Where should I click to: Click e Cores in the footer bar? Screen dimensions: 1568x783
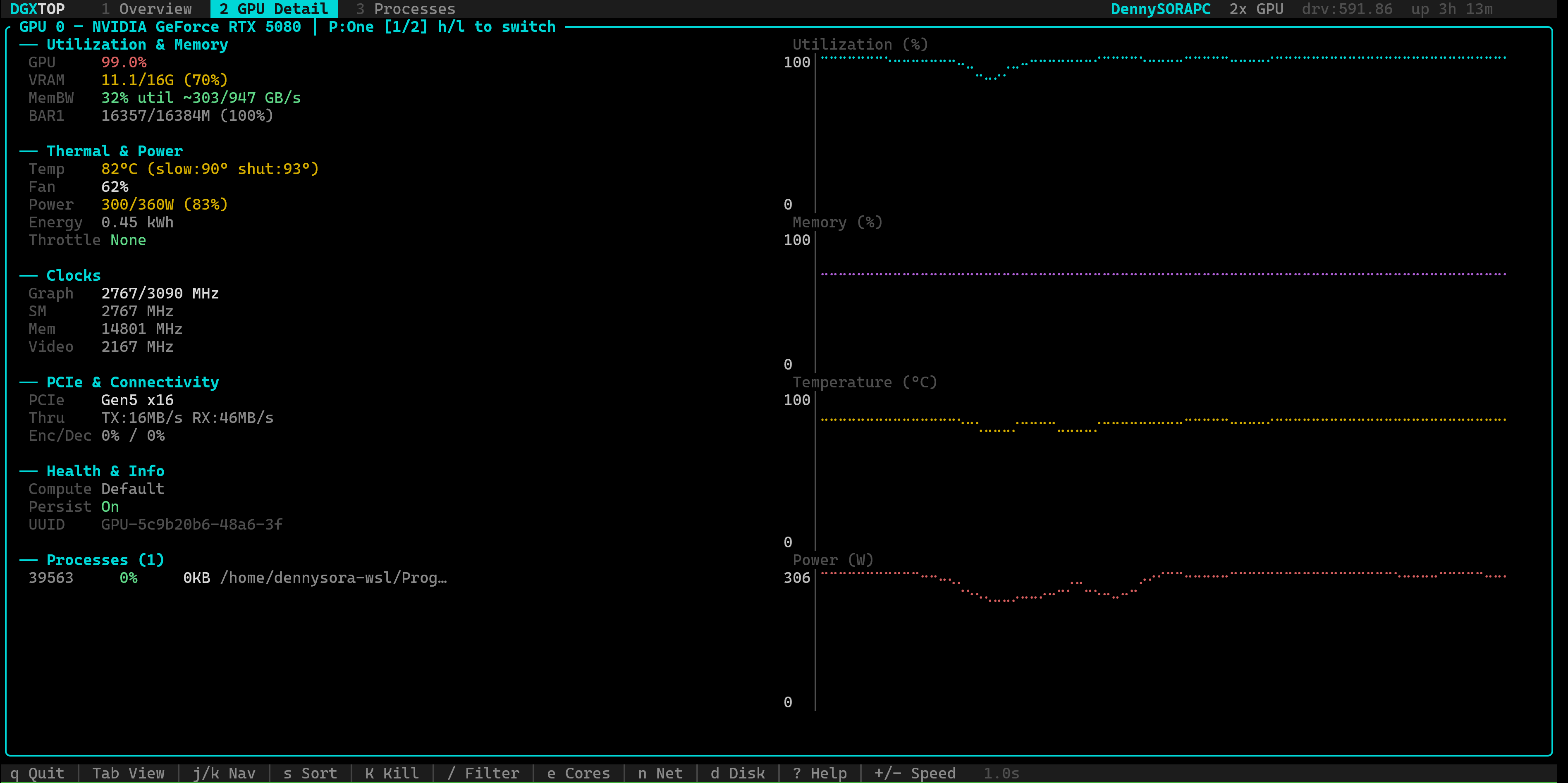[578, 773]
